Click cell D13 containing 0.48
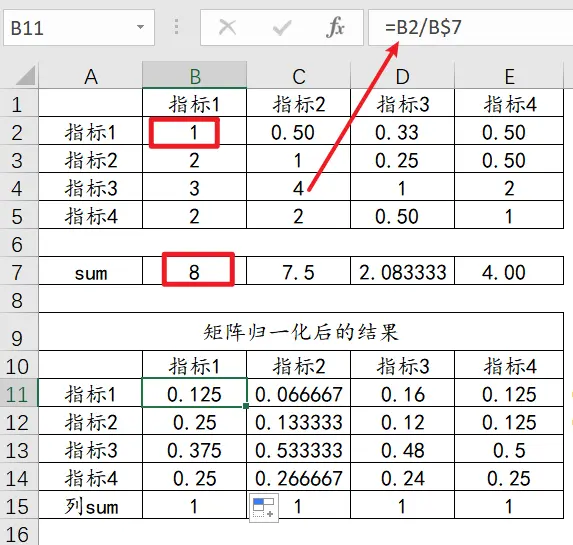The image size is (573, 545). tap(402, 449)
